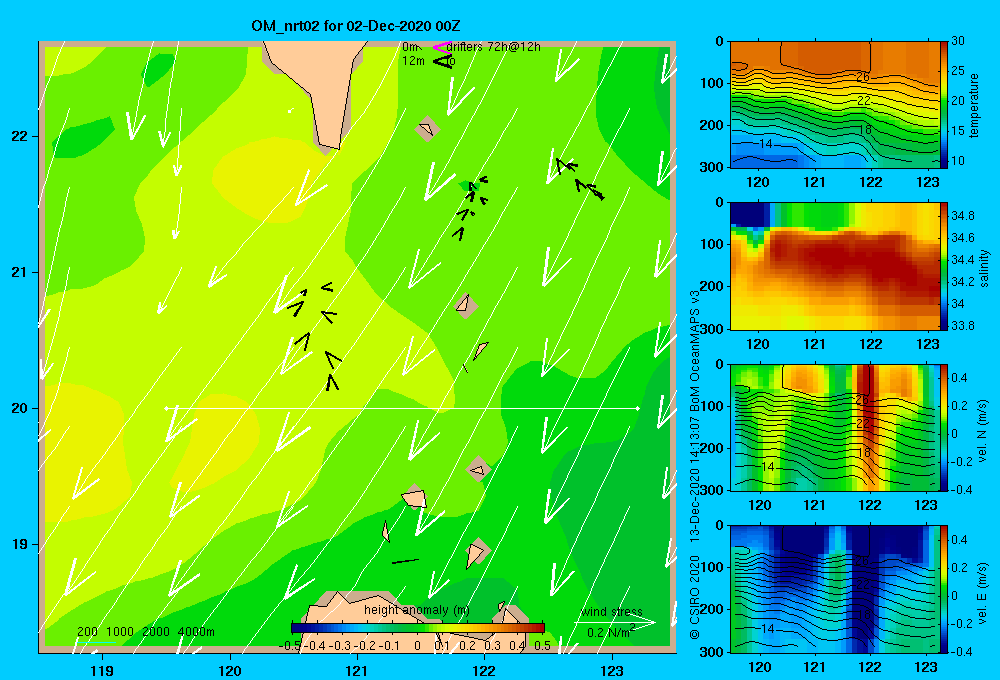
Task: Click the vel. E color bar
Action: tap(944, 589)
